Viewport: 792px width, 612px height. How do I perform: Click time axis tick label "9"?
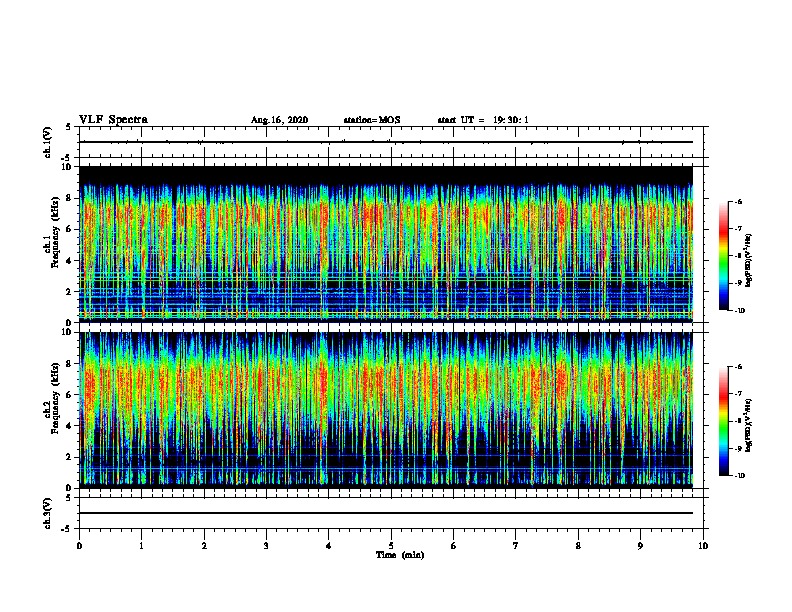click(640, 546)
